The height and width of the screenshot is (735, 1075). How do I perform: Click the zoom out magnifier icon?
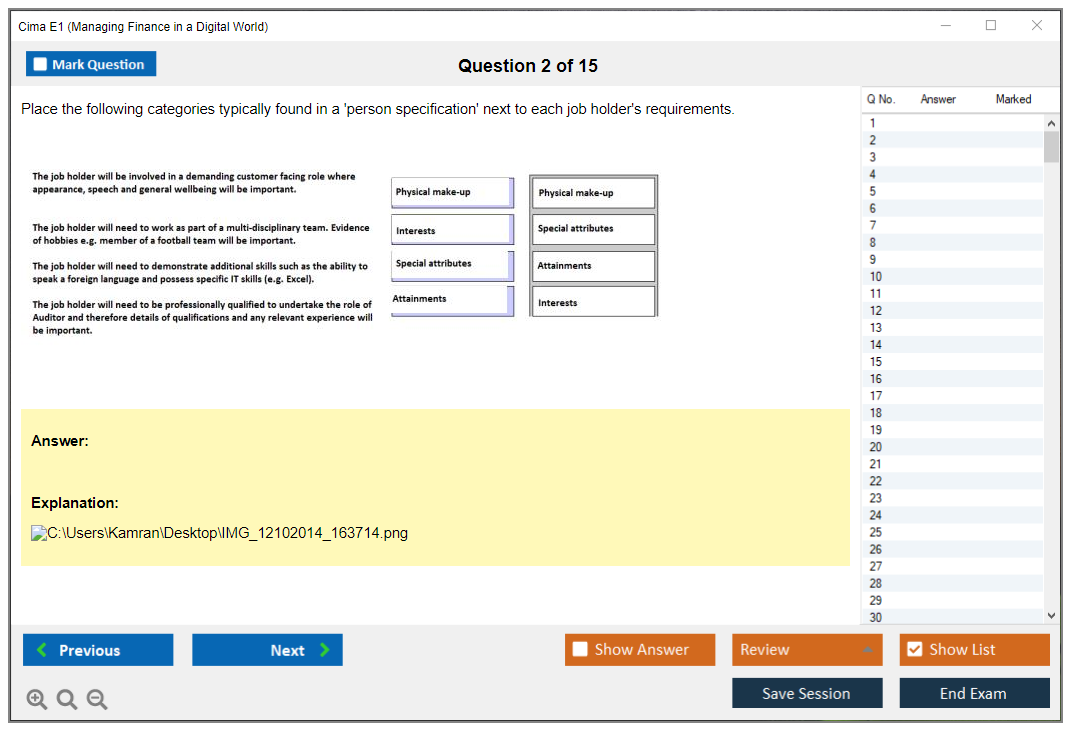pyautogui.click(x=97, y=700)
